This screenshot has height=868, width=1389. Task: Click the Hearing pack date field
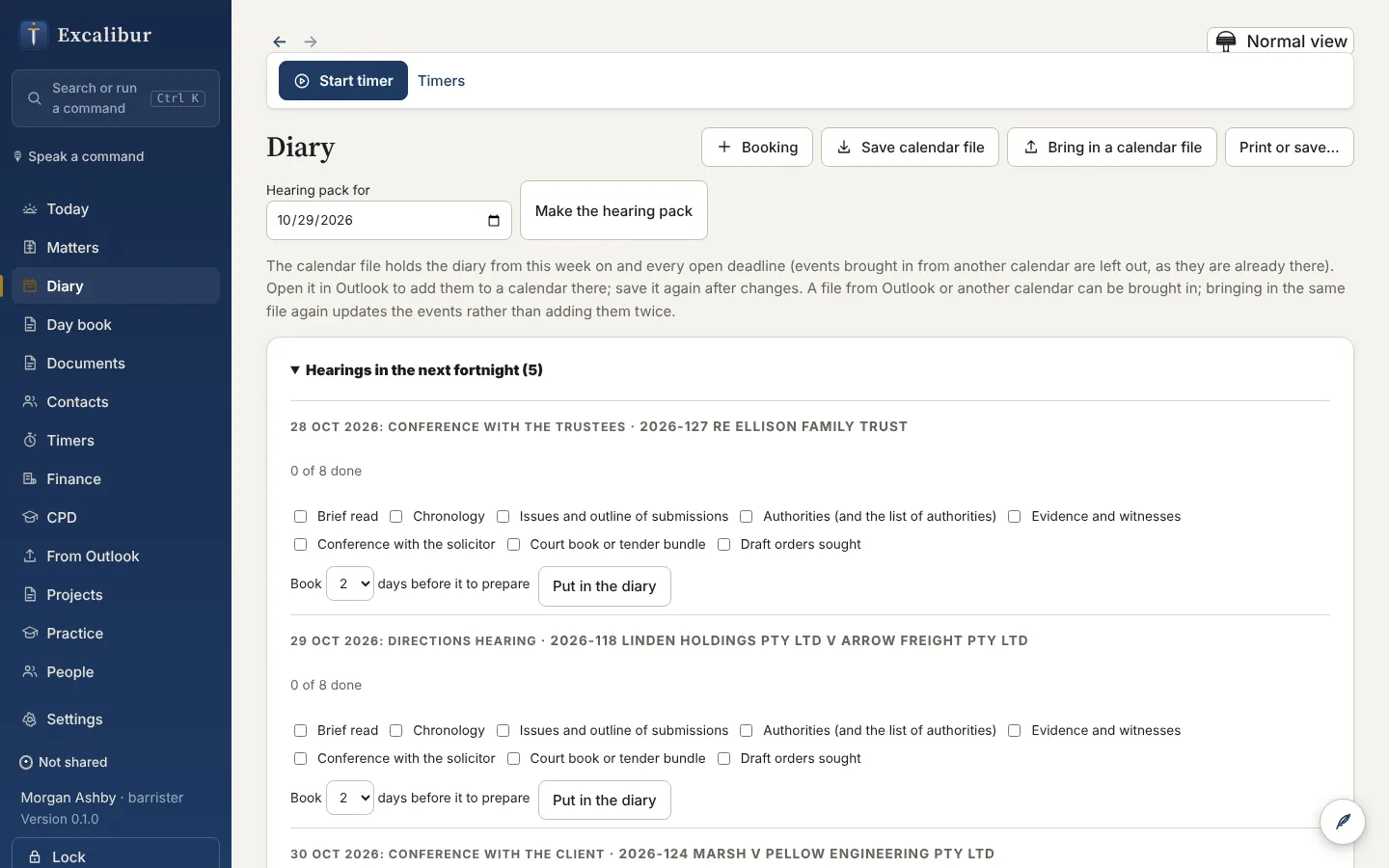tap(389, 220)
